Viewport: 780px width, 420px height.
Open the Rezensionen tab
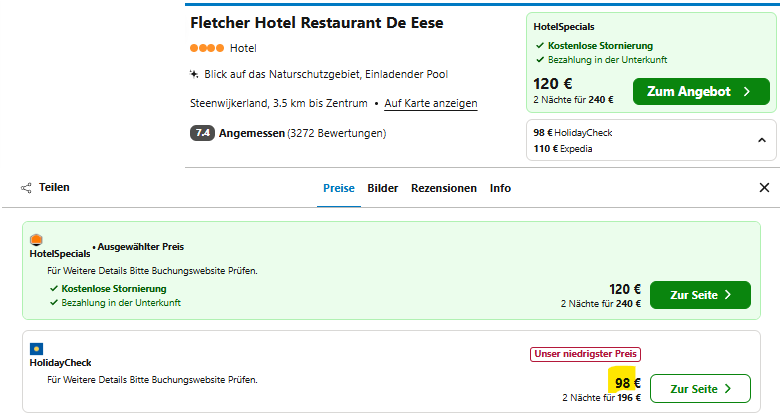(444, 188)
